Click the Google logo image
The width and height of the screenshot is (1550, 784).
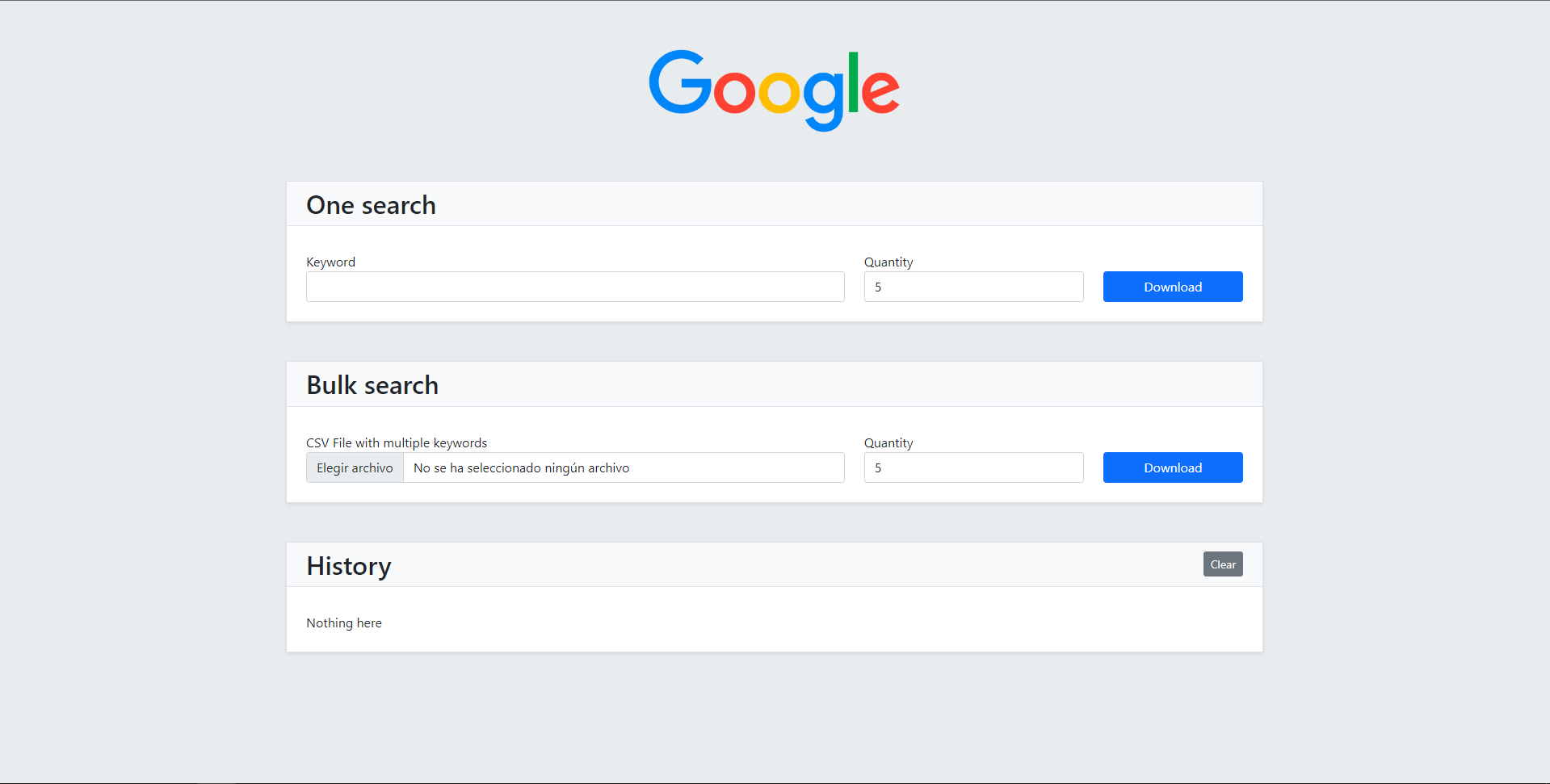click(774, 90)
